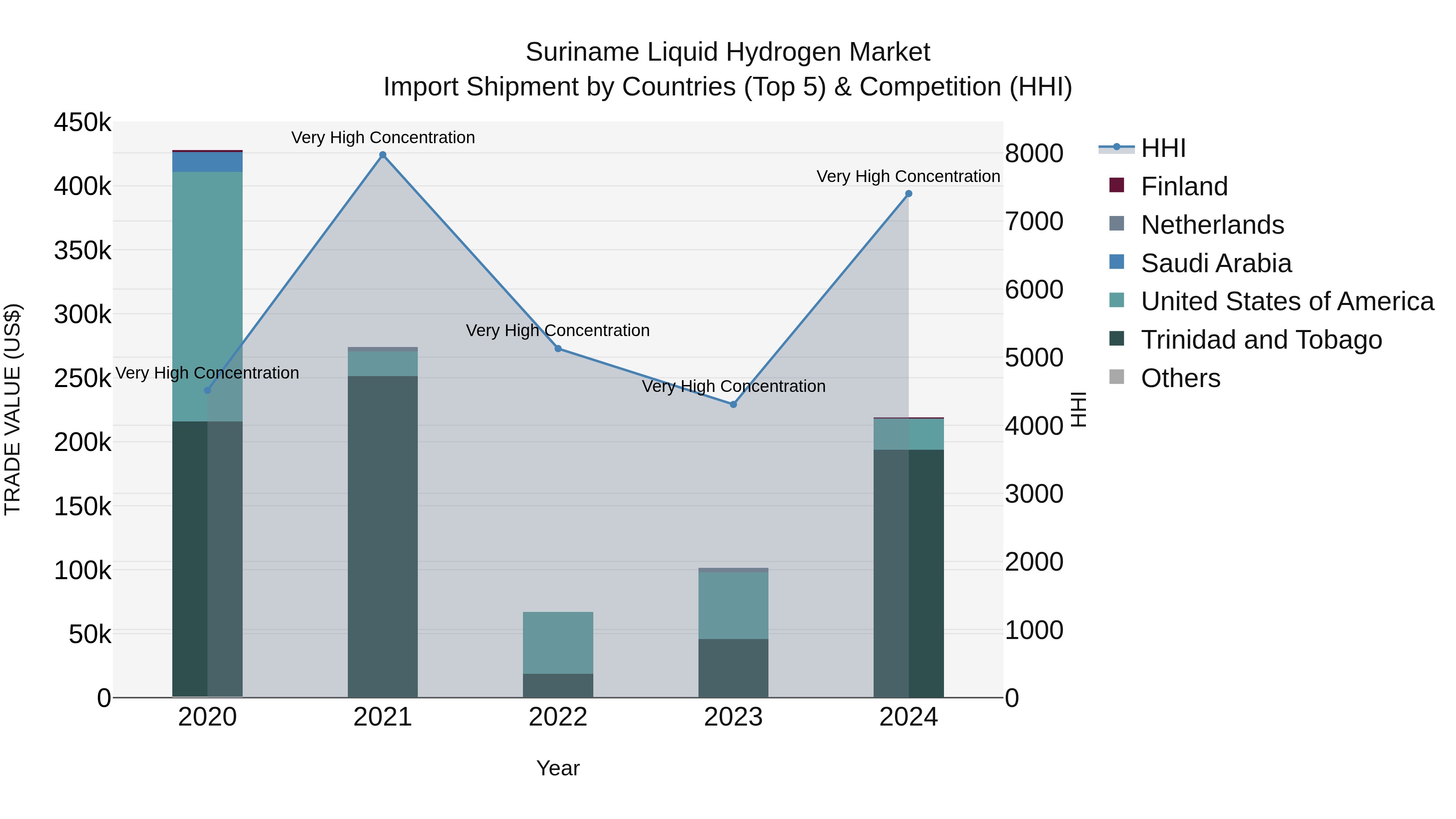Select the 2022 HHI data point
Image resolution: width=1456 pixels, height=819 pixels.
558,349
